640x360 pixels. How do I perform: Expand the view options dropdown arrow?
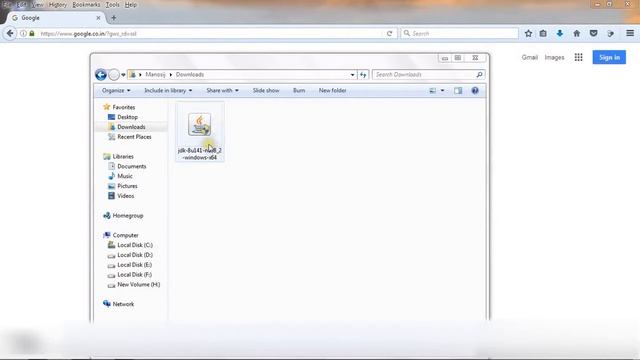pyautogui.click(x=442, y=91)
